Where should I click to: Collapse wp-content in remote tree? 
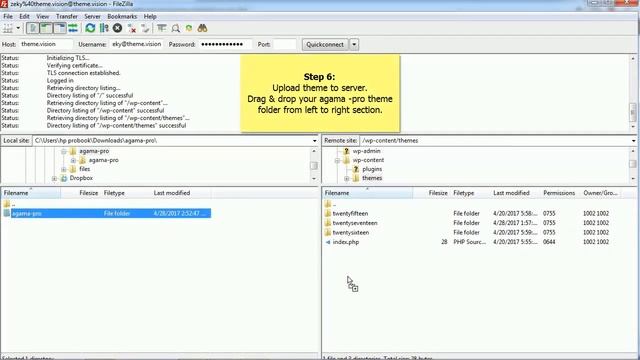pos(337,160)
